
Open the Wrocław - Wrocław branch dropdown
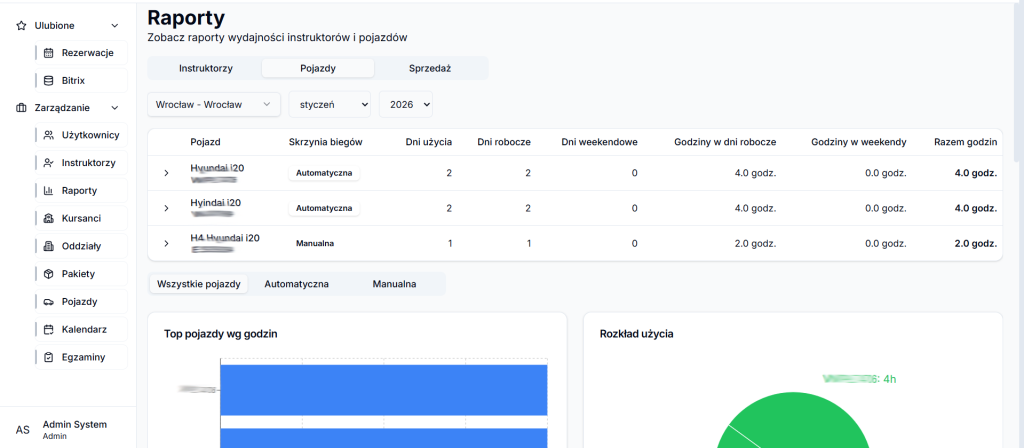(x=214, y=104)
